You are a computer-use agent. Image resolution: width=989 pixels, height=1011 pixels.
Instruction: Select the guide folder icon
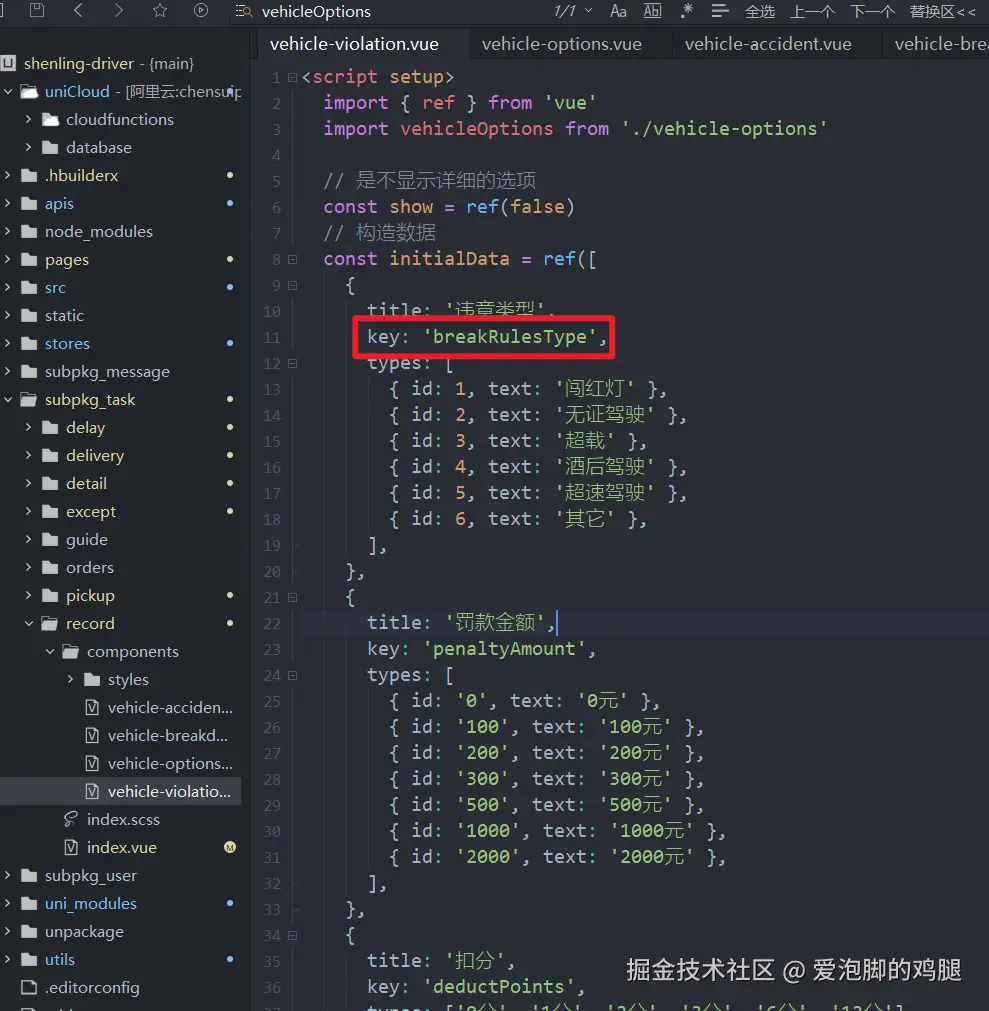click(50, 539)
